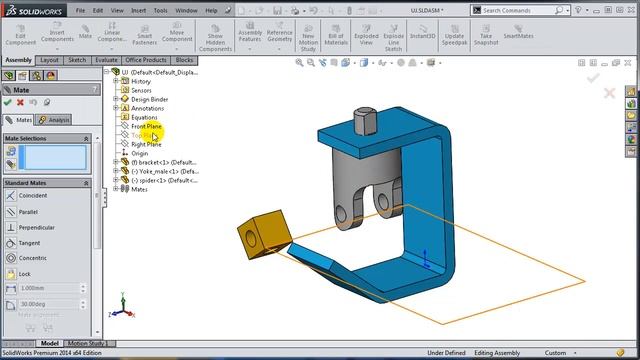Screen dimensions: 640x360
Task: Click Equations in the design tree
Action: (144, 118)
